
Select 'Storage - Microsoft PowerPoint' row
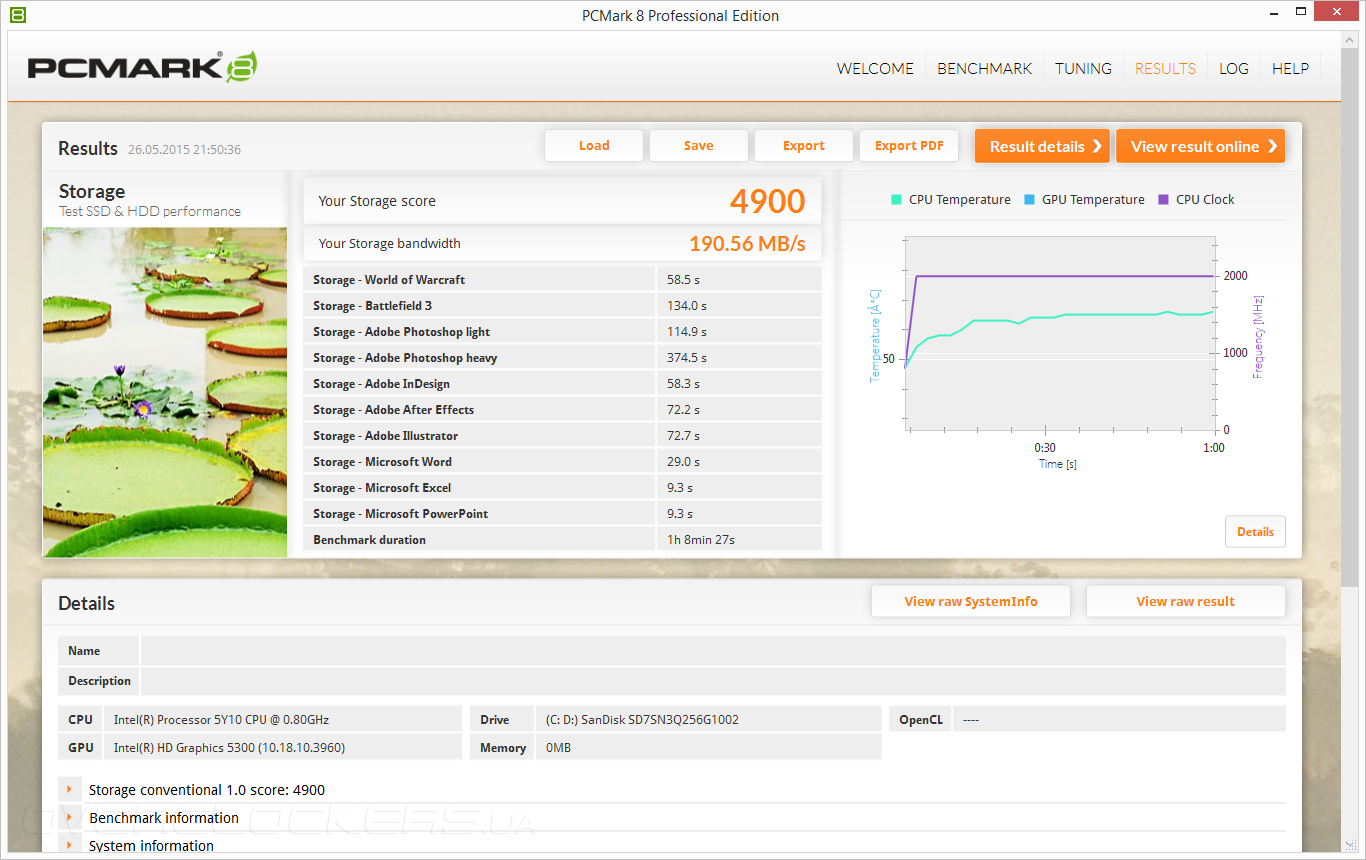coord(562,514)
